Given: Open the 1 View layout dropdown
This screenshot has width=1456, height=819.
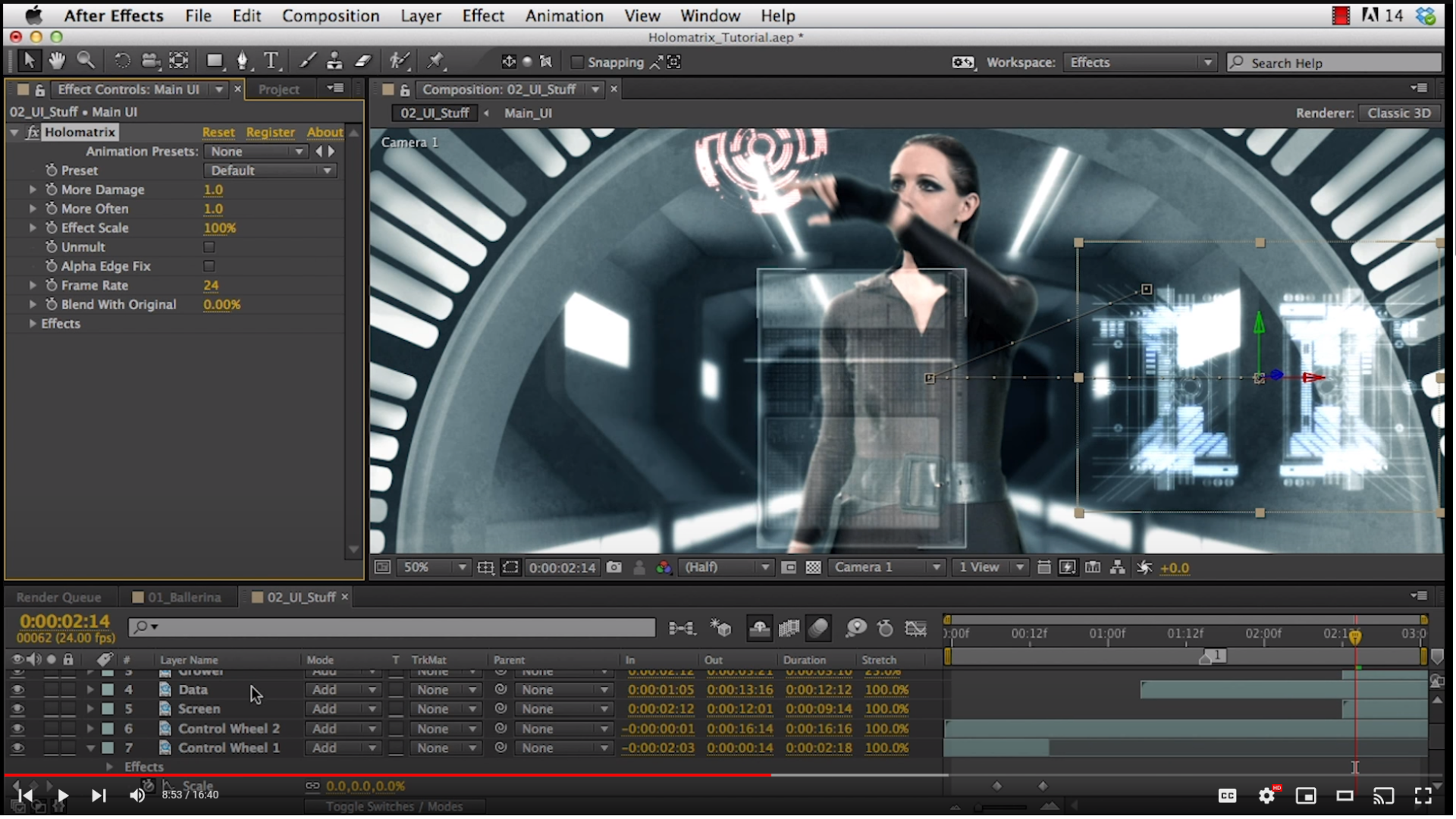Looking at the screenshot, I should pos(990,567).
